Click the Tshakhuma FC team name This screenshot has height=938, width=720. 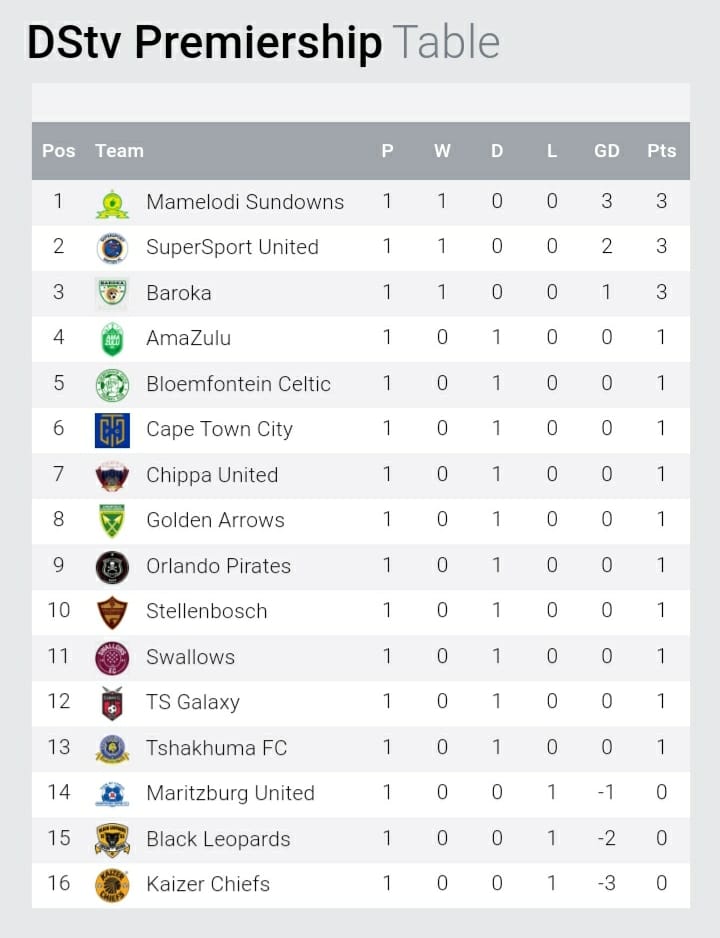216,748
